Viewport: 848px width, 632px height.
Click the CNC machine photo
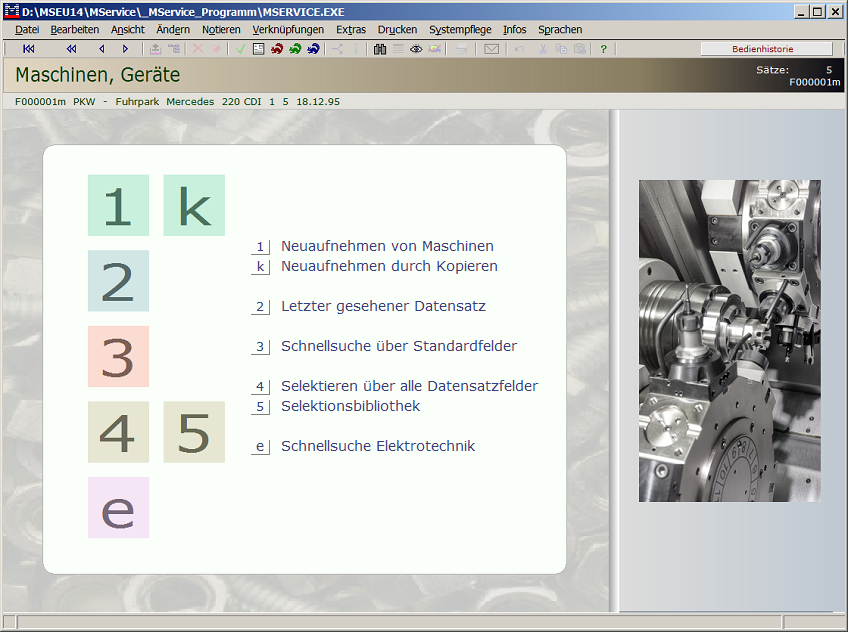[x=729, y=341]
